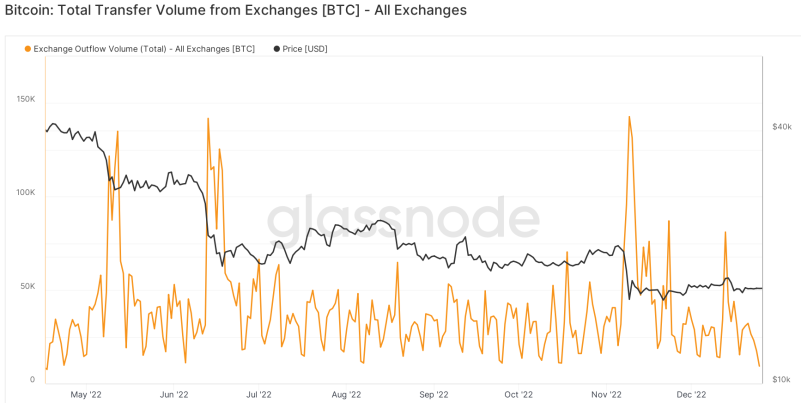801x403 pixels.
Task: Select the Sep '22 x-axis label
Action: (x=434, y=395)
